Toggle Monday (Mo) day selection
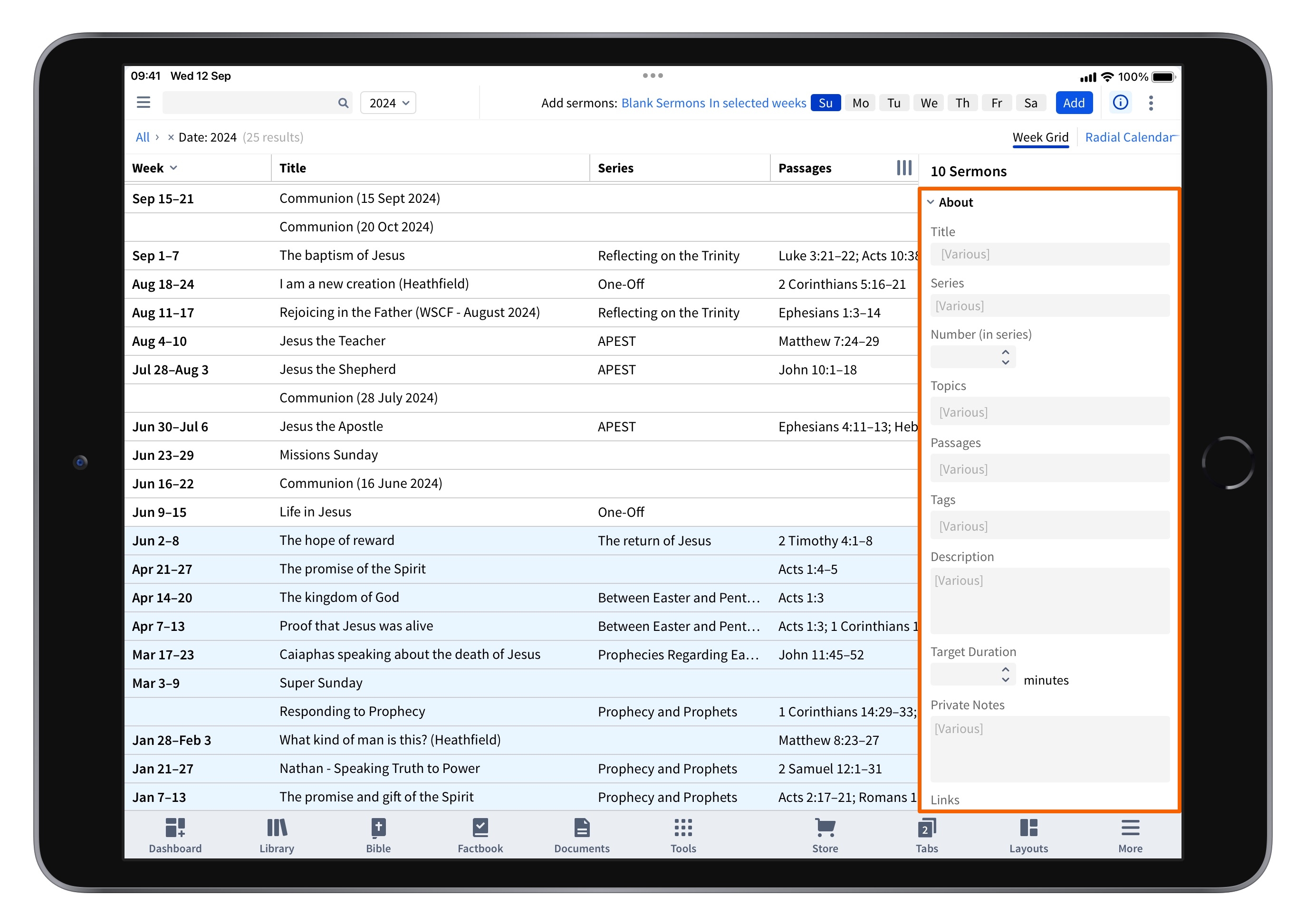This screenshot has width=1306, height=924. (x=860, y=103)
